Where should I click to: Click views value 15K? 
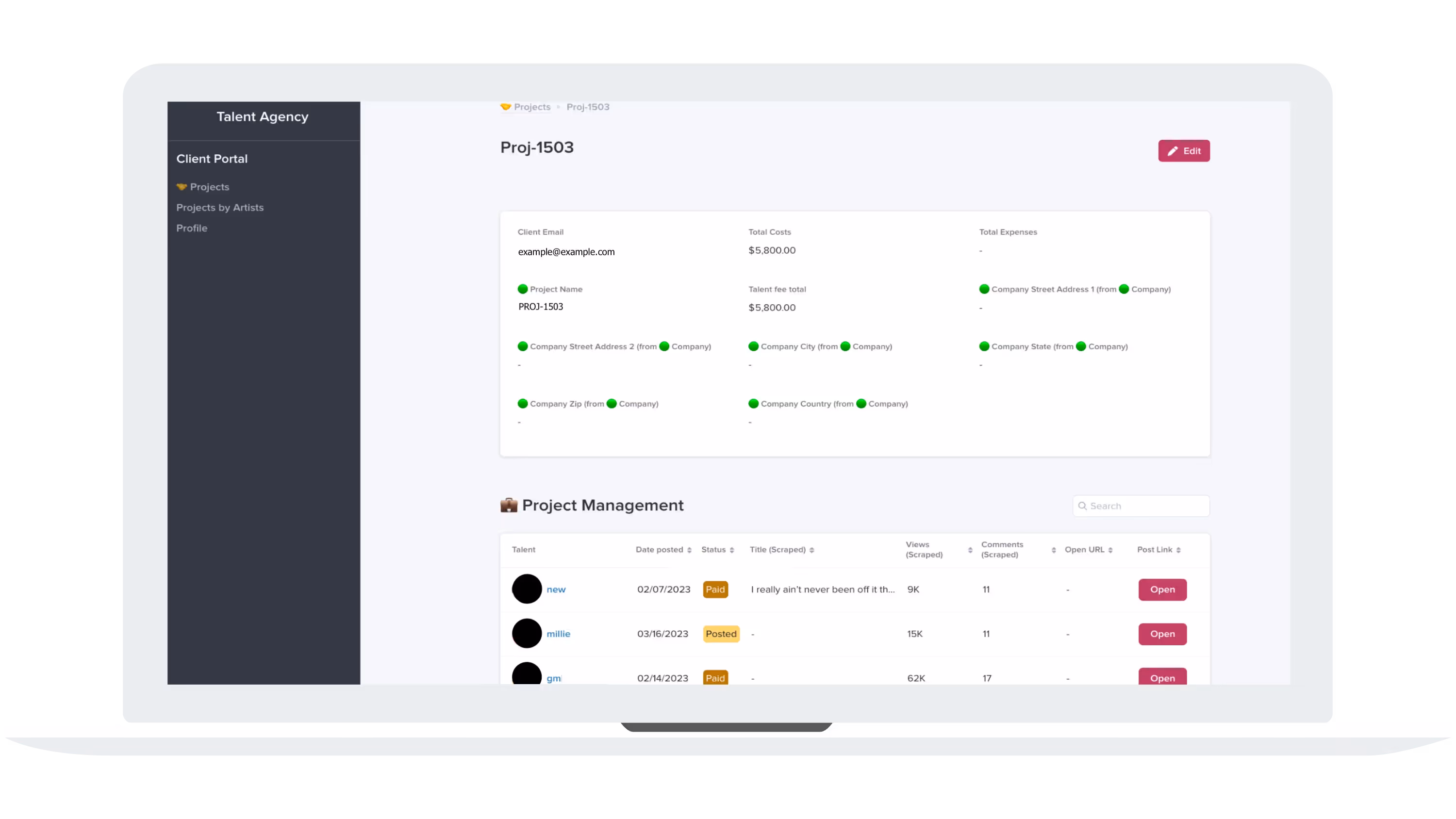[x=914, y=634]
